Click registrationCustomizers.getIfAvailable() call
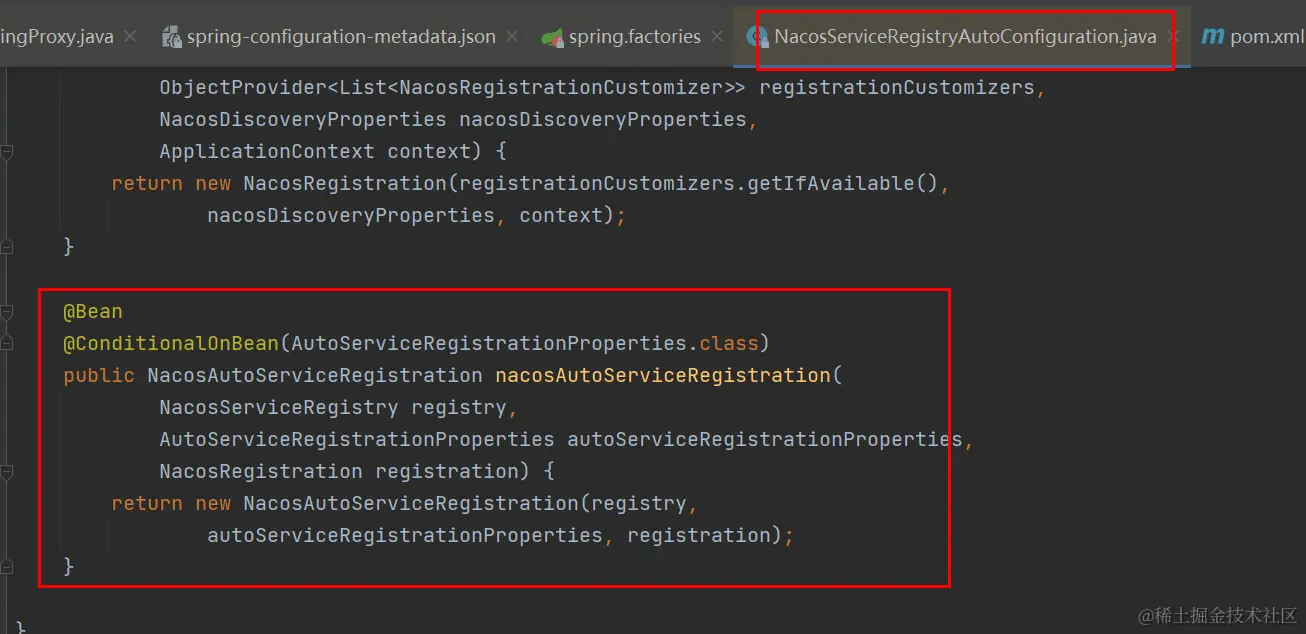The width and height of the screenshot is (1306, 634). [x=699, y=184]
